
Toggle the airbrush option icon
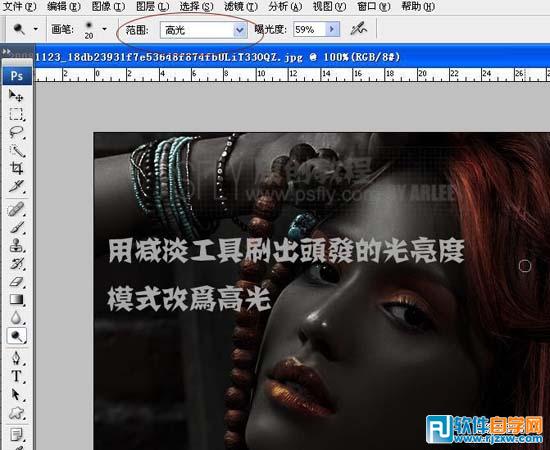[358, 29]
